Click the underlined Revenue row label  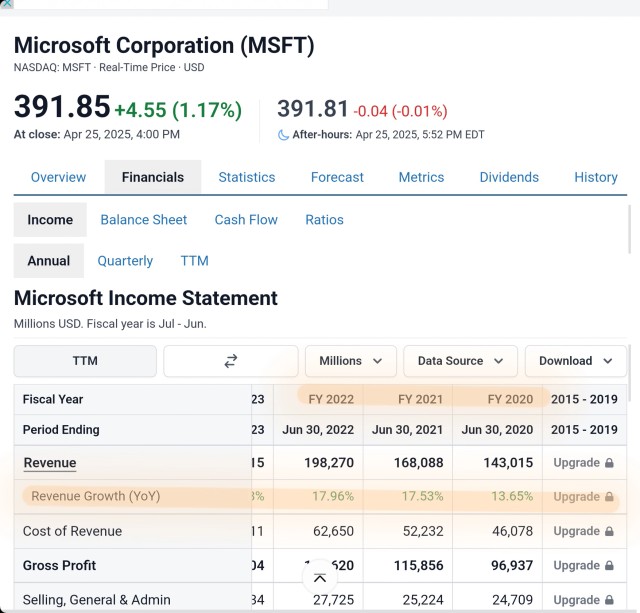click(50, 463)
